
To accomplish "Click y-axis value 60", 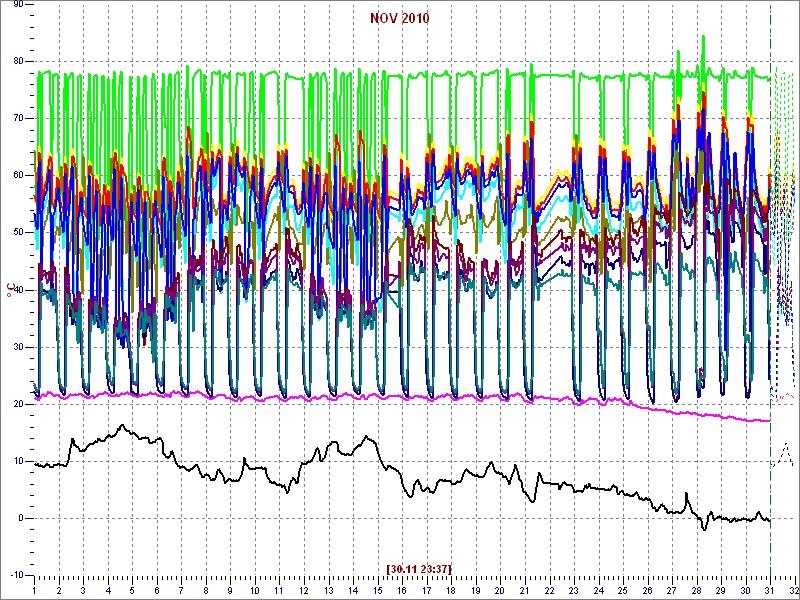I will pos(18,176).
